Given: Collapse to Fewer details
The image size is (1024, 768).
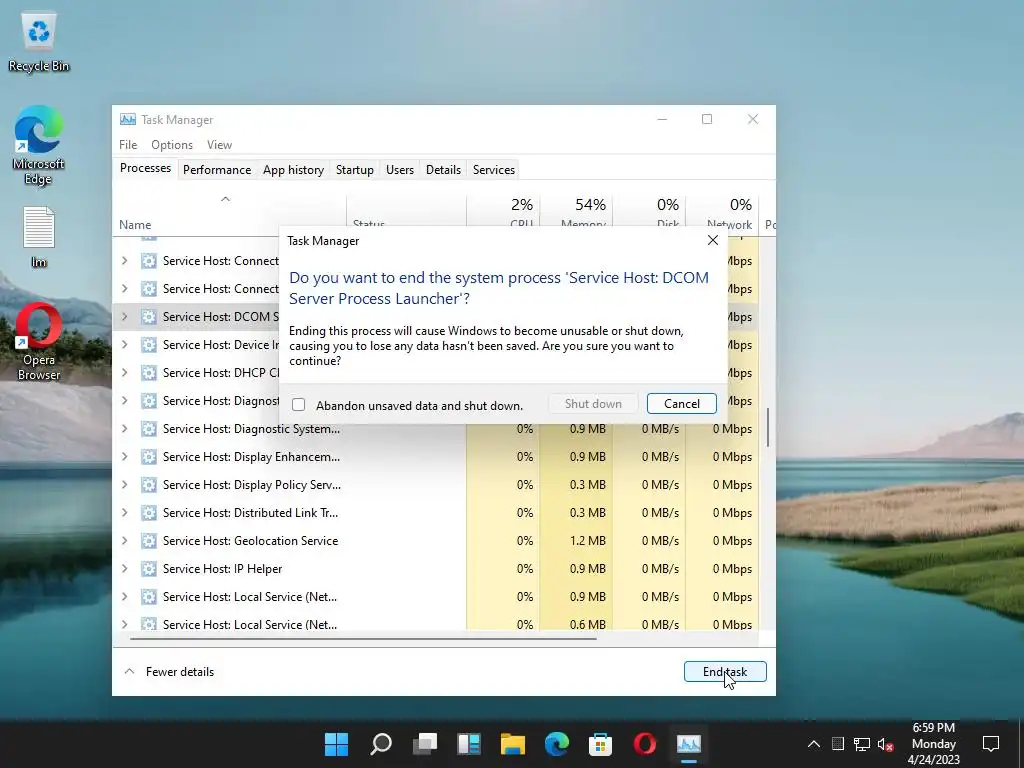Looking at the screenshot, I should pos(168,671).
